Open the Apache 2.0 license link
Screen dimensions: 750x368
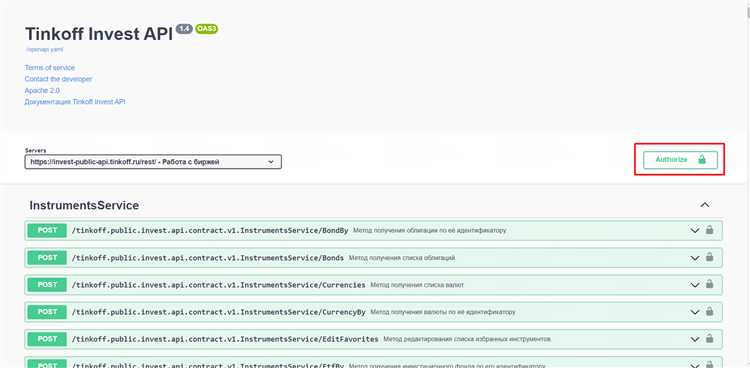pyautogui.click(x=42, y=90)
